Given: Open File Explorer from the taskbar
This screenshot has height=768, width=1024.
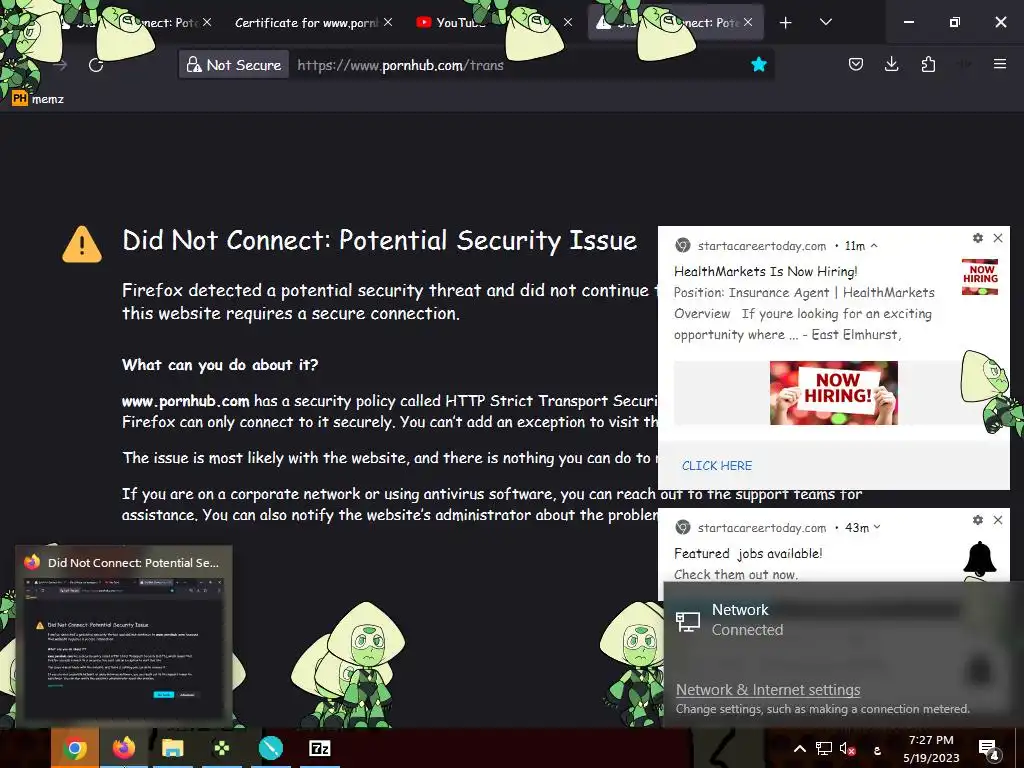Looking at the screenshot, I should (x=172, y=748).
